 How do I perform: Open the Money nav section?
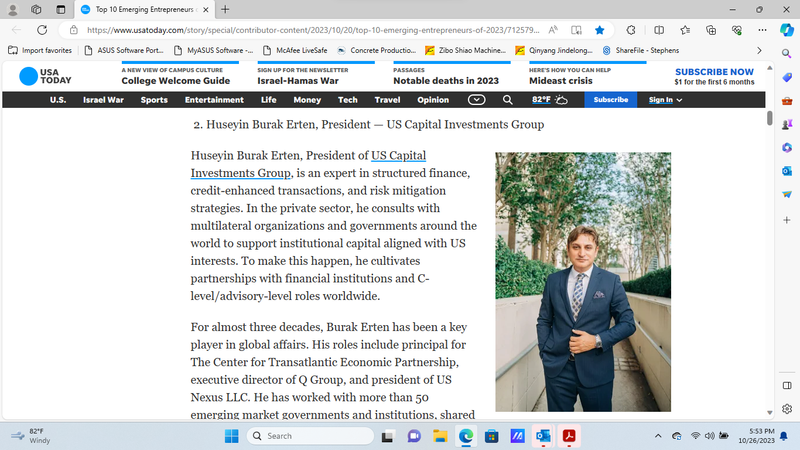point(307,100)
